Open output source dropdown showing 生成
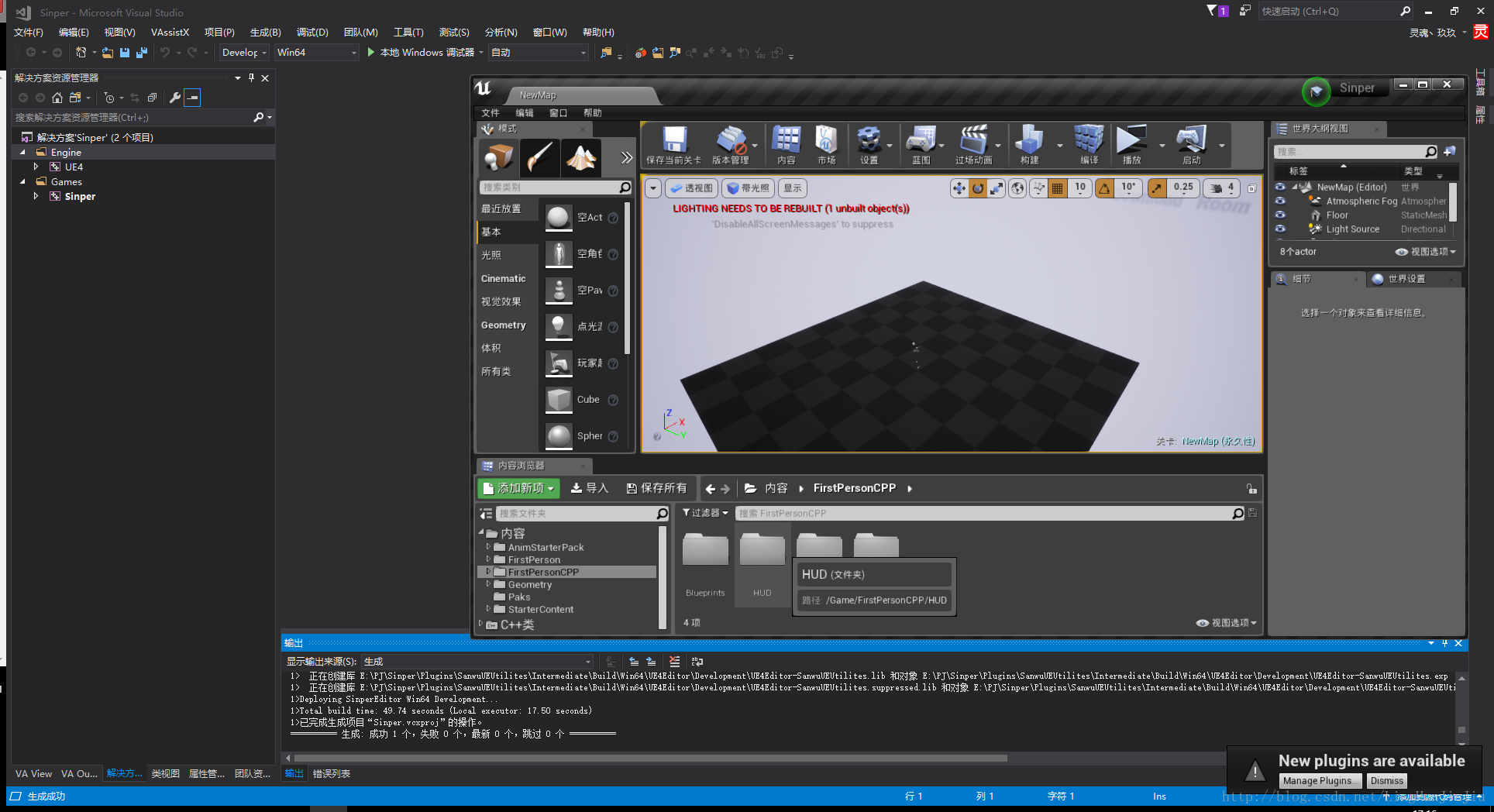Image resolution: width=1494 pixels, height=812 pixels. tap(477, 662)
